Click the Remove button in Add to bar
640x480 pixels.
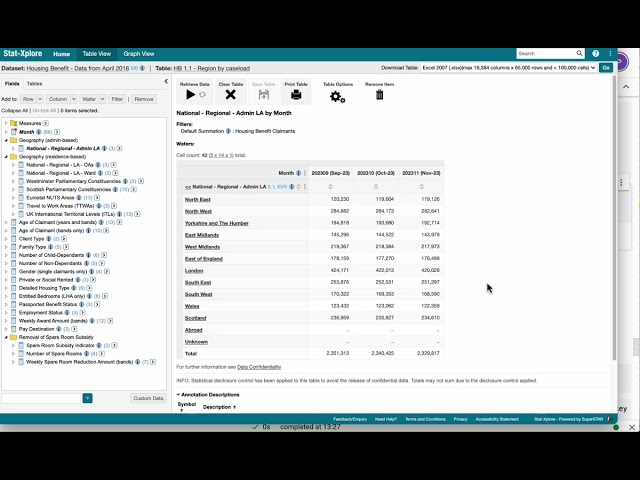pos(144,99)
